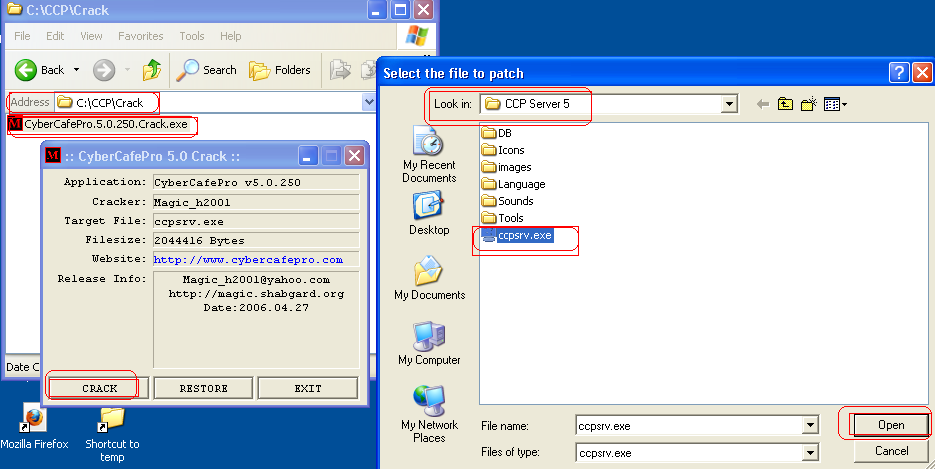Click the CRACK button
This screenshot has height=469, width=935.
pos(100,388)
